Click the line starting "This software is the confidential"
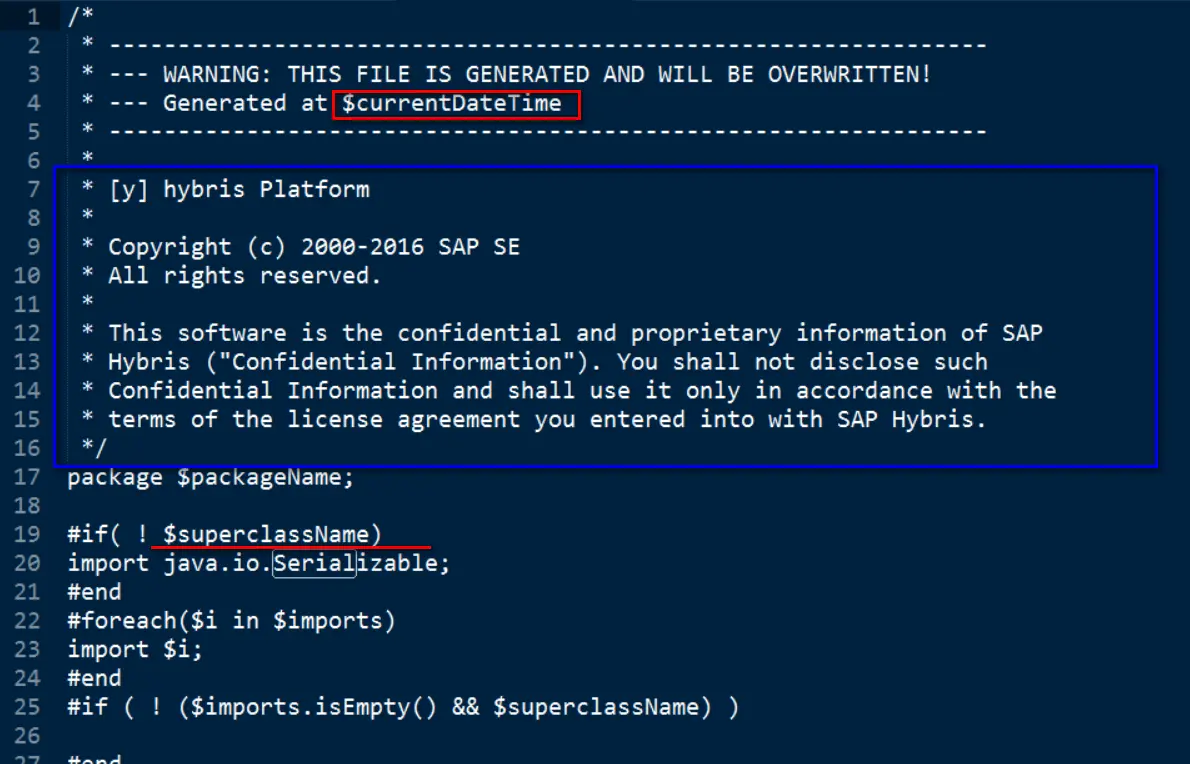The height and width of the screenshot is (764, 1190). (575, 333)
